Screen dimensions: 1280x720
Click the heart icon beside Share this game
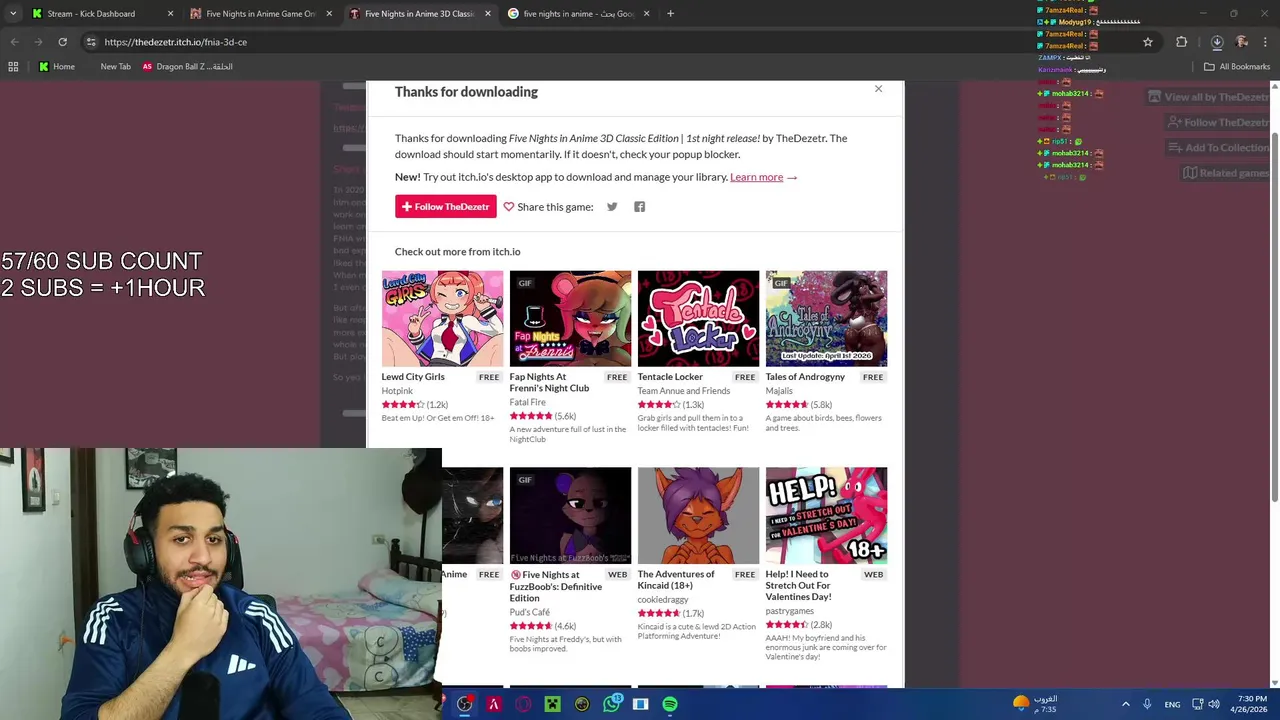click(509, 207)
